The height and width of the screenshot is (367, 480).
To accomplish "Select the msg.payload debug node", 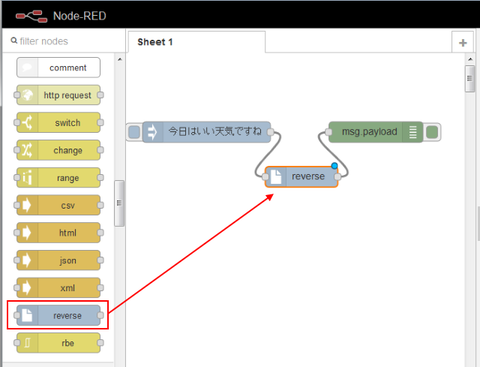I will pos(376,132).
